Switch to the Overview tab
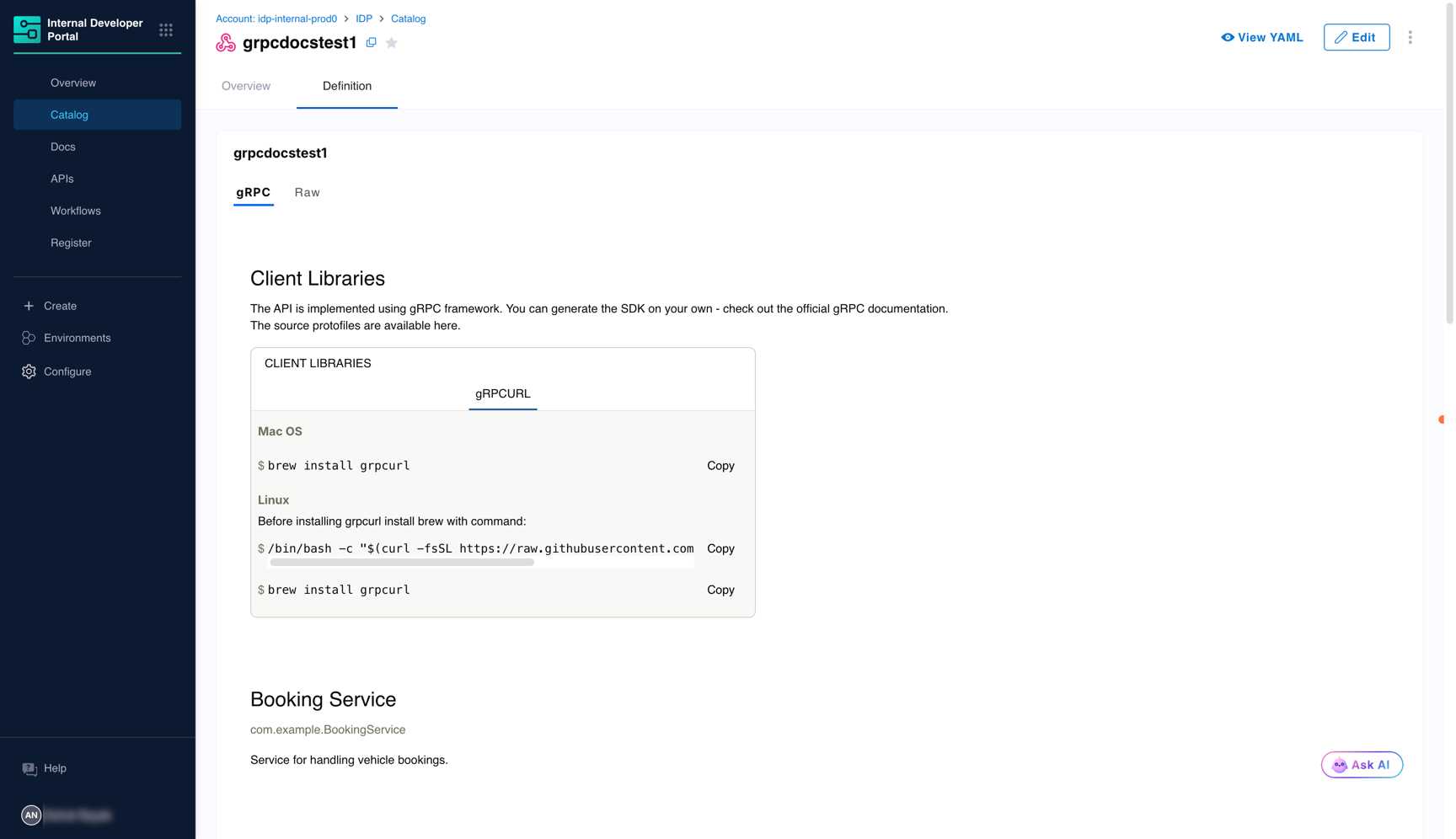The image size is (1456, 839). [246, 86]
